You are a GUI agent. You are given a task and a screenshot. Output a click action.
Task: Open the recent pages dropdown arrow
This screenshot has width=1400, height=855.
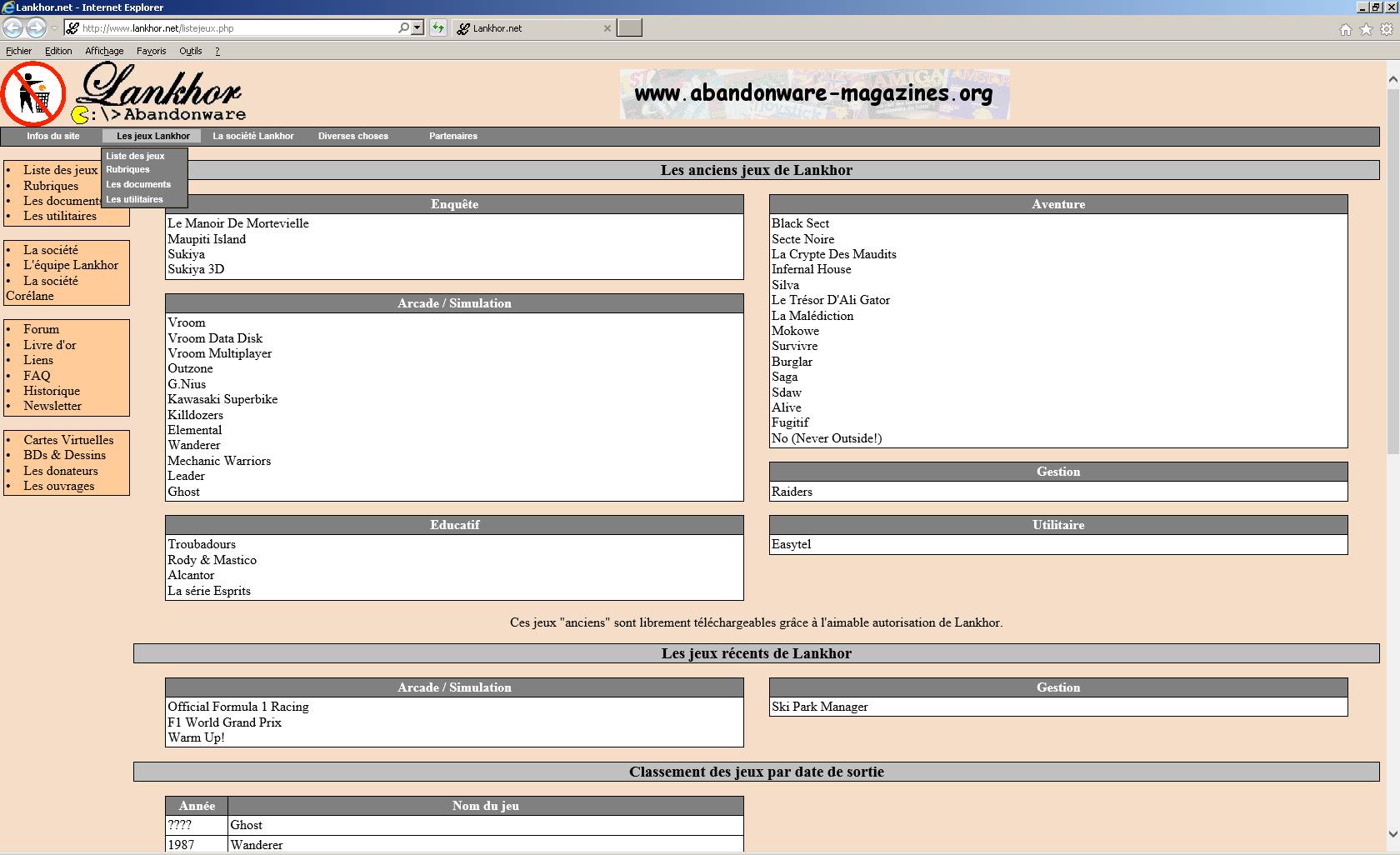[x=54, y=28]
